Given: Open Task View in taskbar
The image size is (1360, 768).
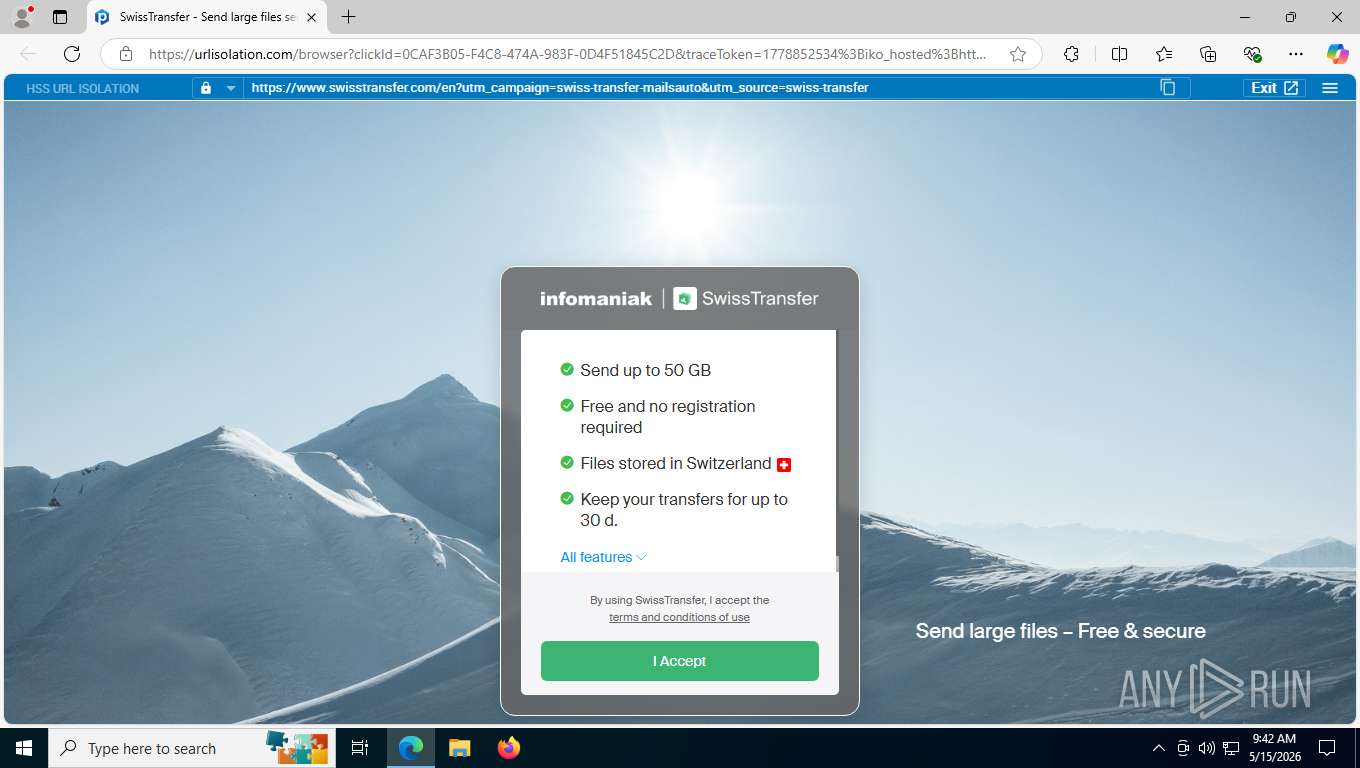Looking at the screenshot, I should tap(360, 748).
